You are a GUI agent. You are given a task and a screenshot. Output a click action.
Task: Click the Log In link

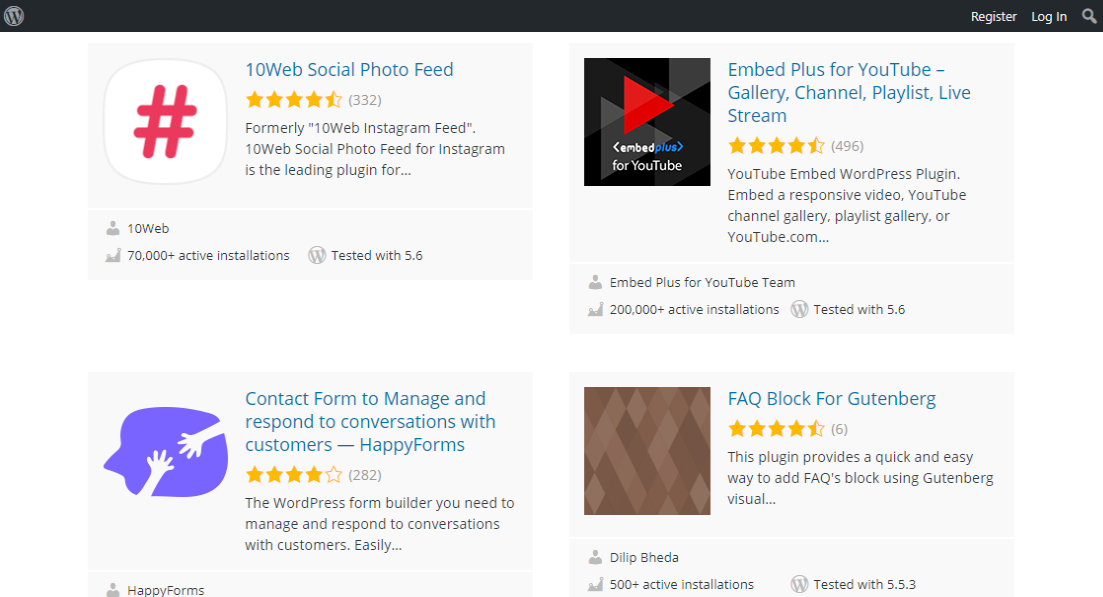pyautogui.click(x=1049, y=16)
